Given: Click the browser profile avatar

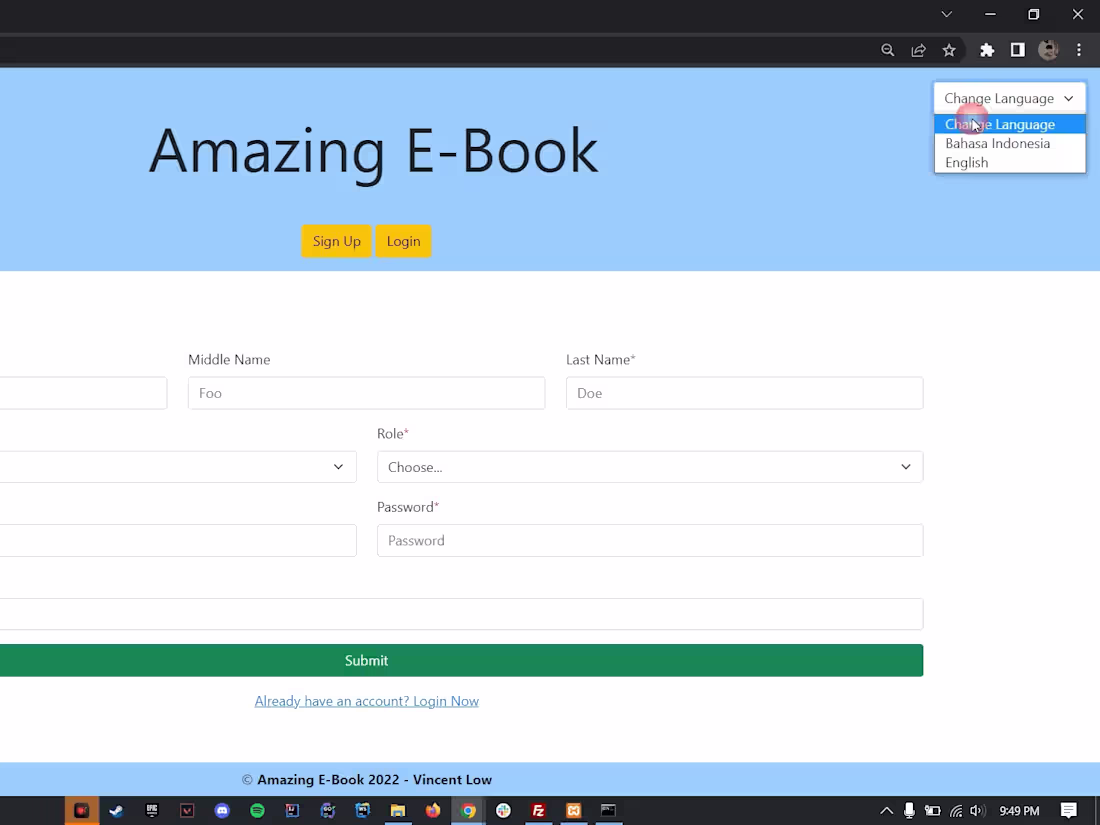Looking at the screenshot, I should (1047, 50).
